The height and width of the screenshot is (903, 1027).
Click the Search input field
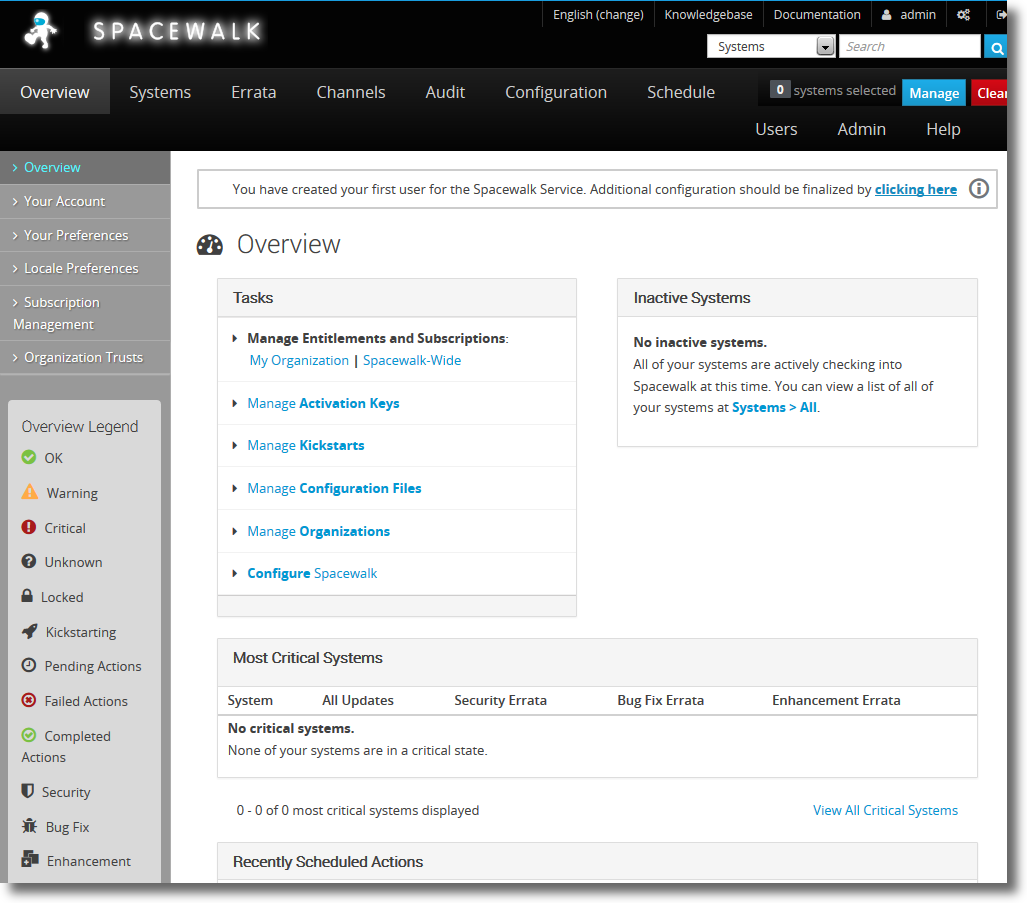(x=910, y=46)
